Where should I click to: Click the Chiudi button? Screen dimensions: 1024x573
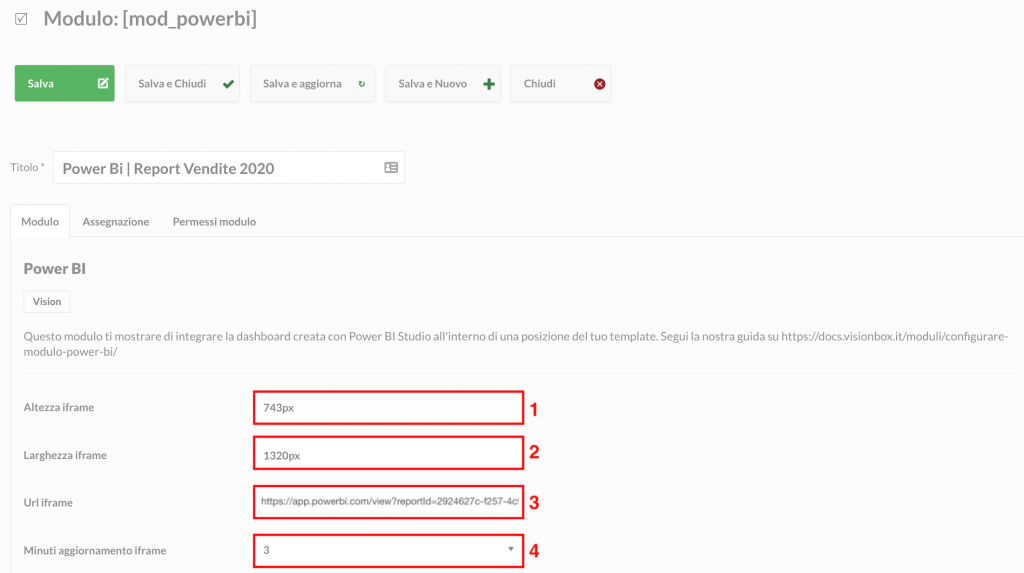[x=560, y=83]
